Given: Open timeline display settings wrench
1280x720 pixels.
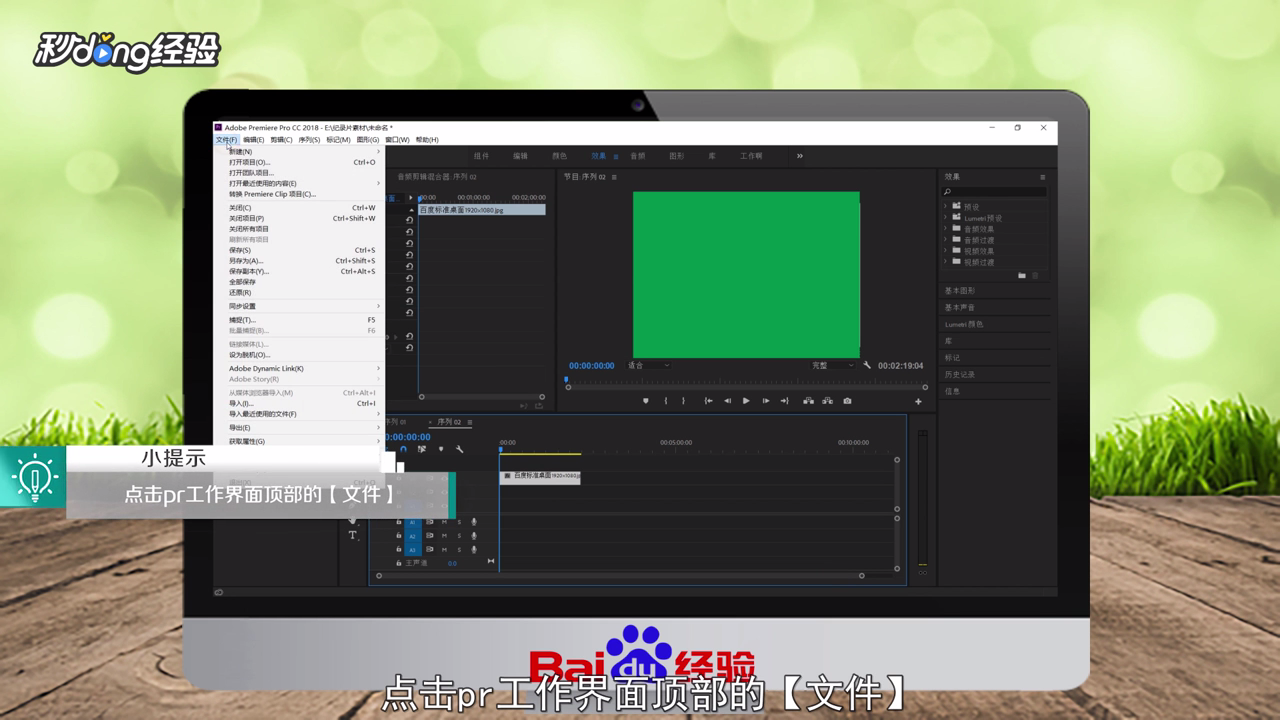Looking at the screenshot, I should coord(459,450).
